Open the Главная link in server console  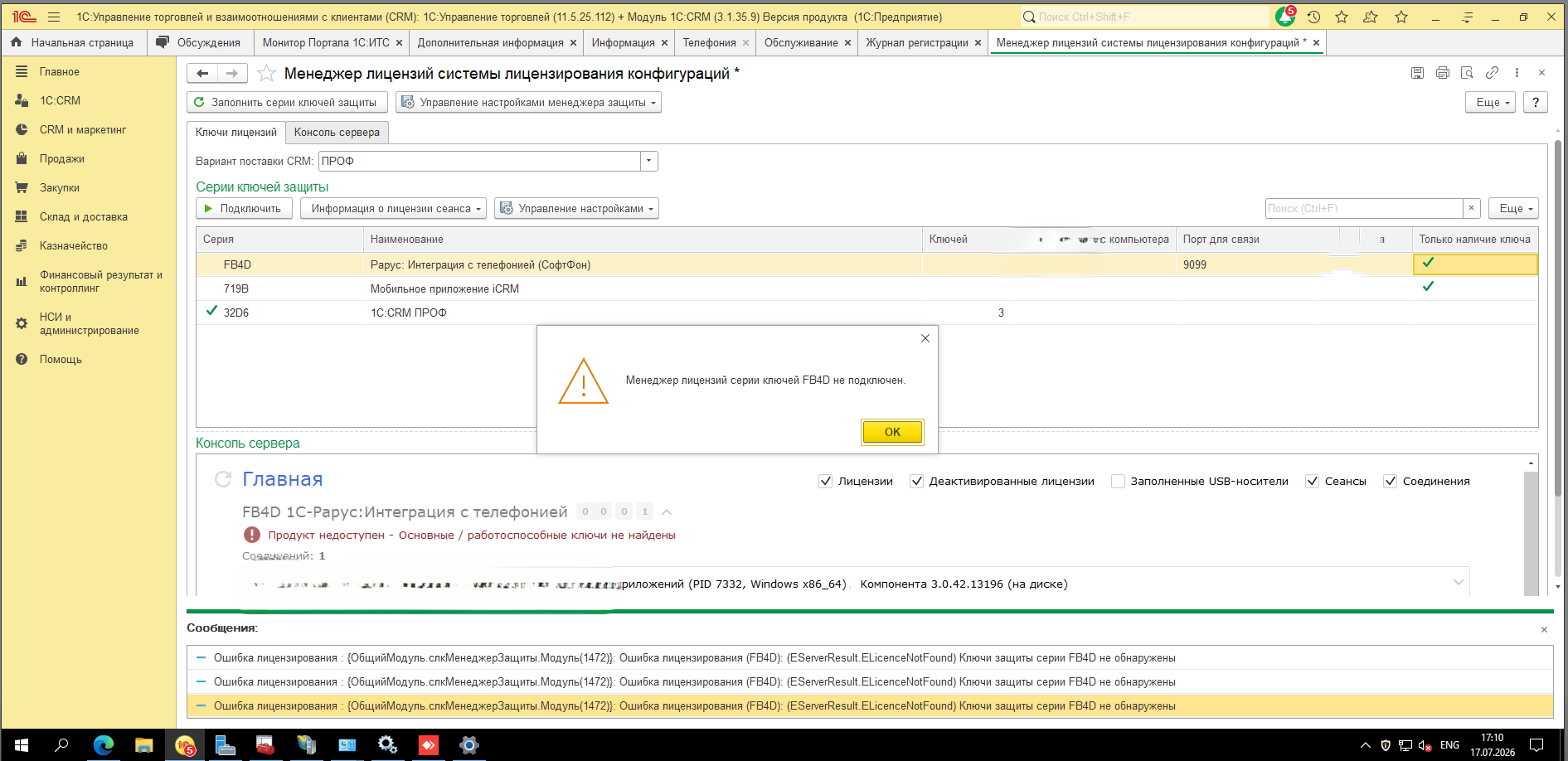tap(282, 479)
